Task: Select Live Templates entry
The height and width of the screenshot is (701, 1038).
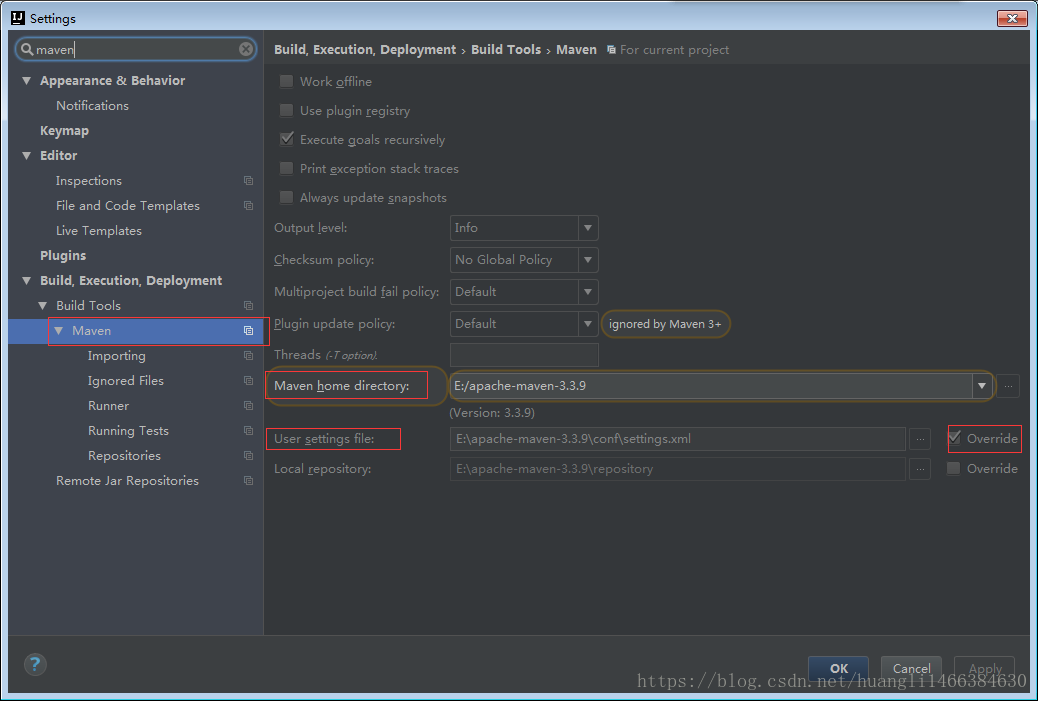Action: click(99, 230)
